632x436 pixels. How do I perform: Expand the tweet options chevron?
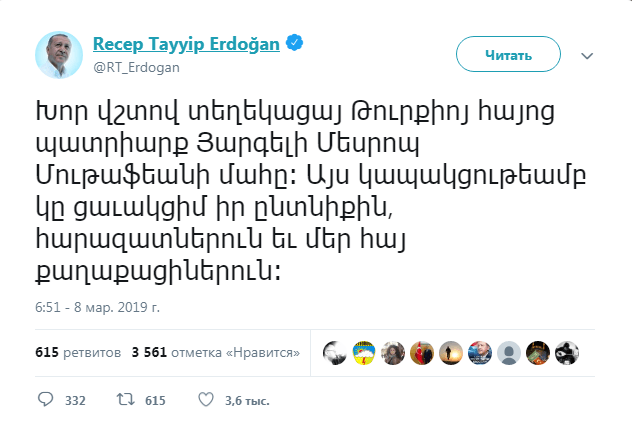point(587,55)
